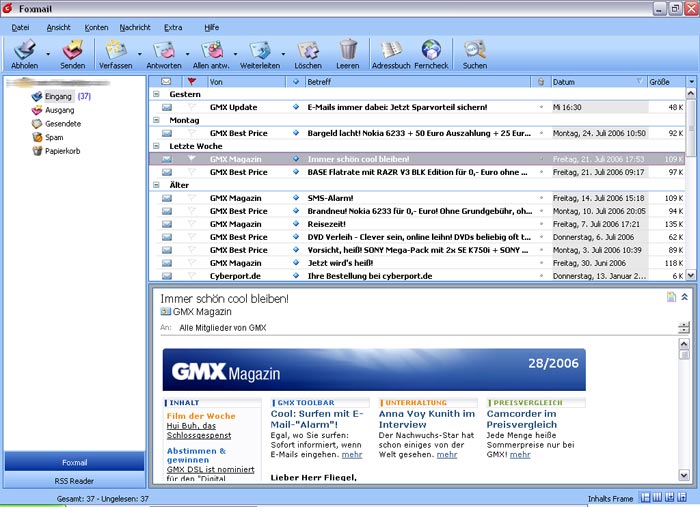
Task: Click the Foxmail pane button
Action: pyautogui.click(x=74, y=462)
